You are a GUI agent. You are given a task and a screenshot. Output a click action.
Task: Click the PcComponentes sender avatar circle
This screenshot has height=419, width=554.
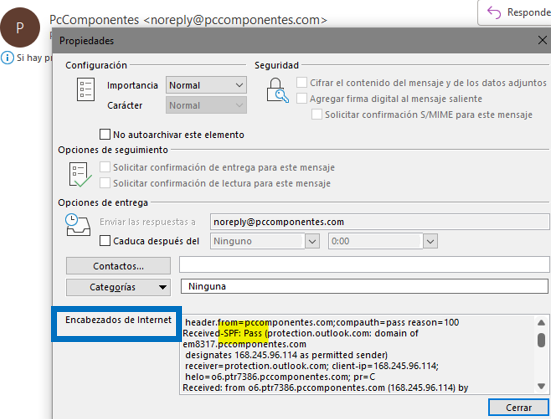tap(20, 28)
